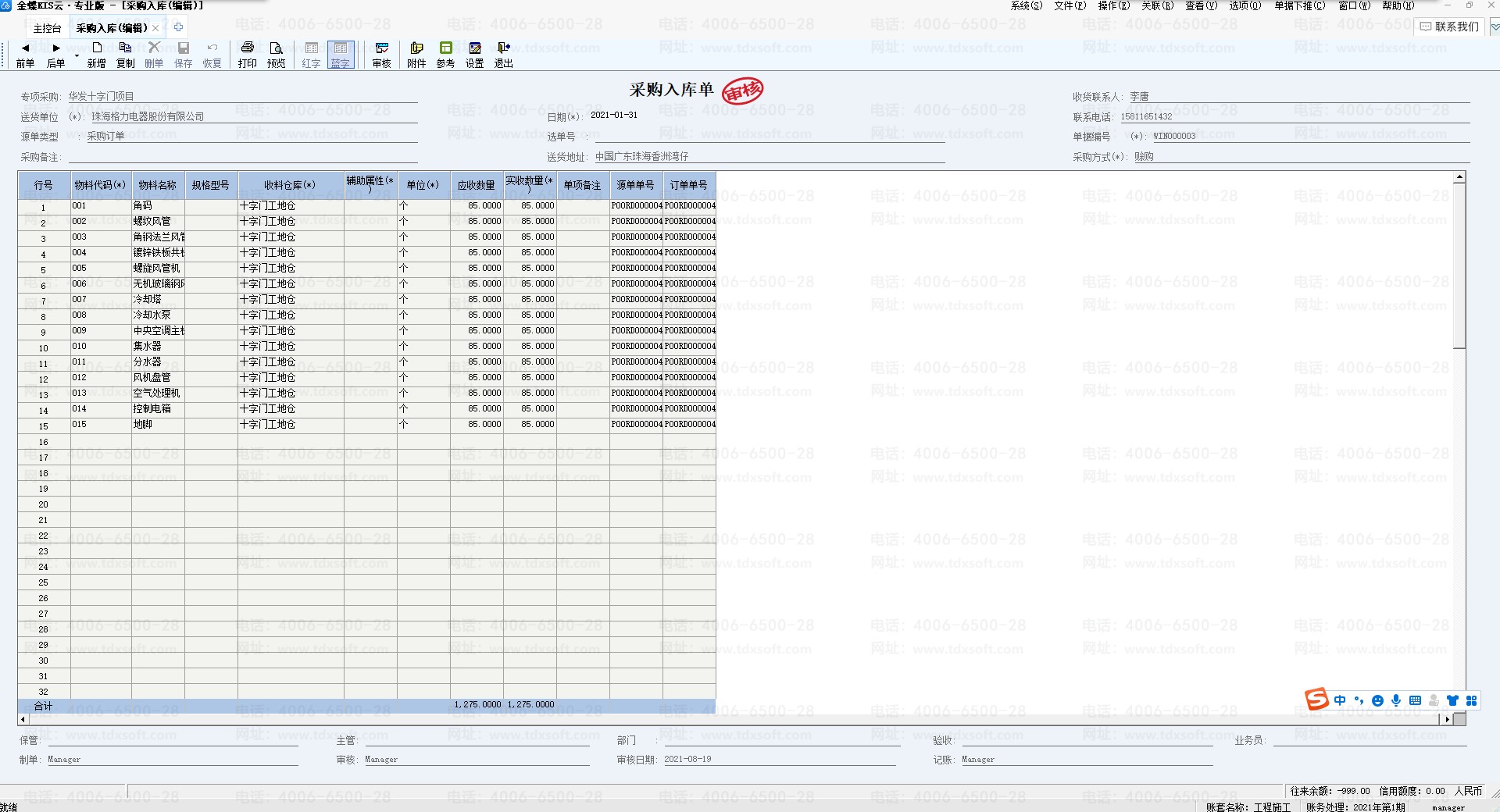Click the 审核 audit icon

381,55
